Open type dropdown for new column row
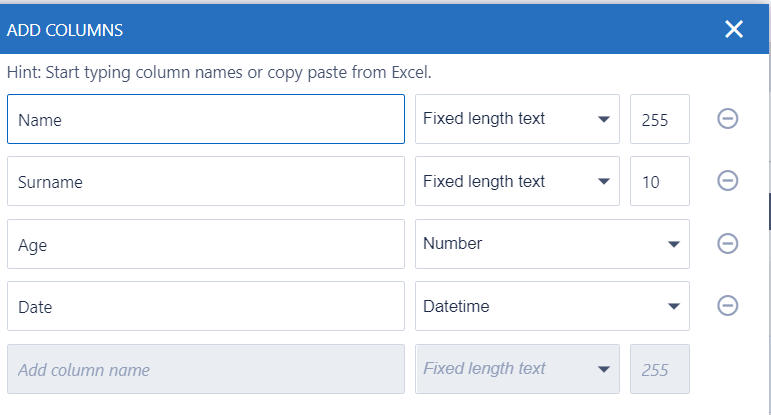The height and width of the screenshot is (415, 771). pos(517,369)
